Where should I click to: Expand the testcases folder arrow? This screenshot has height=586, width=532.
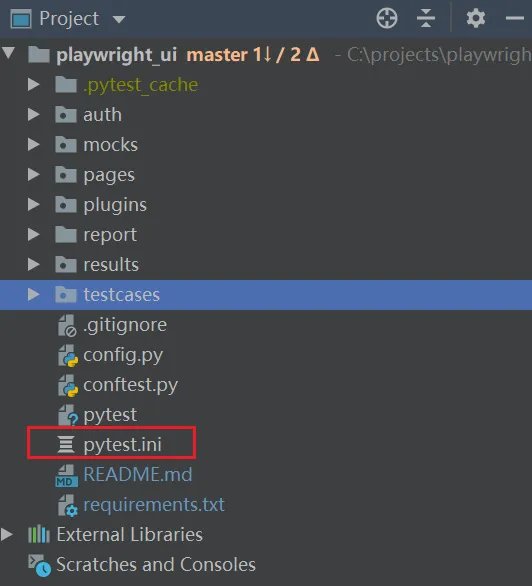click(34, 294)
